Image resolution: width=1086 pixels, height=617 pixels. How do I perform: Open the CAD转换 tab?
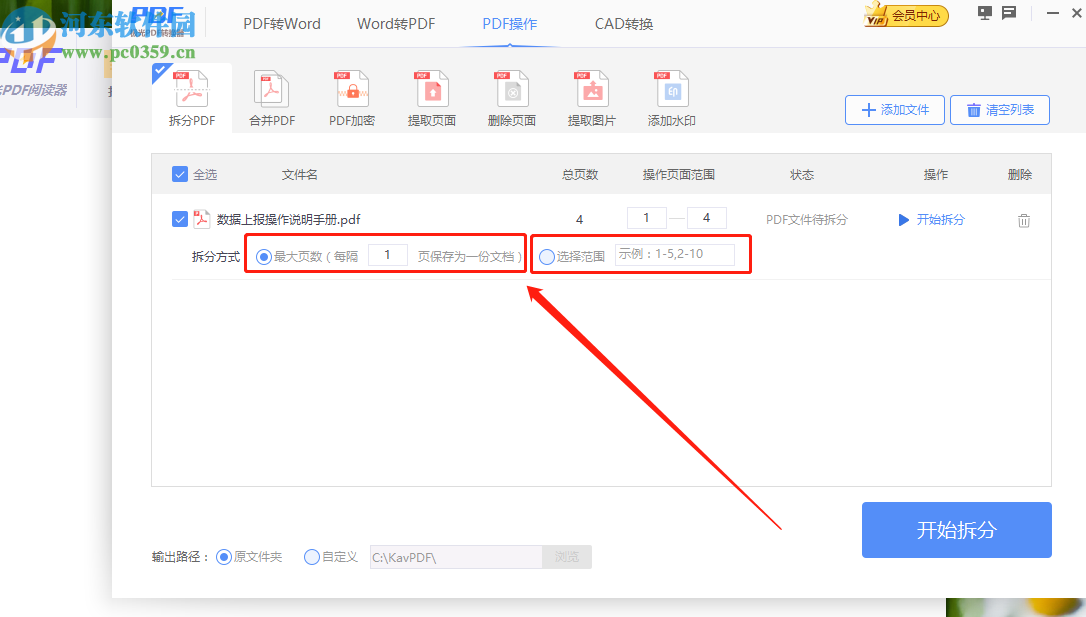pyautogui.click(x=623, y=23)
